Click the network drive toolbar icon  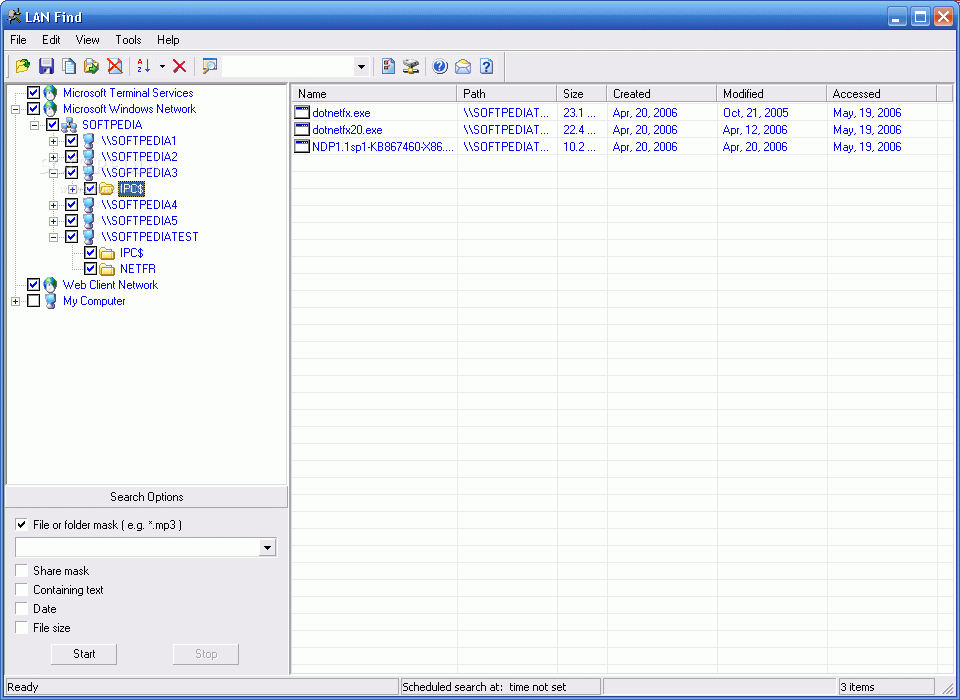click(x=411, y=66)
